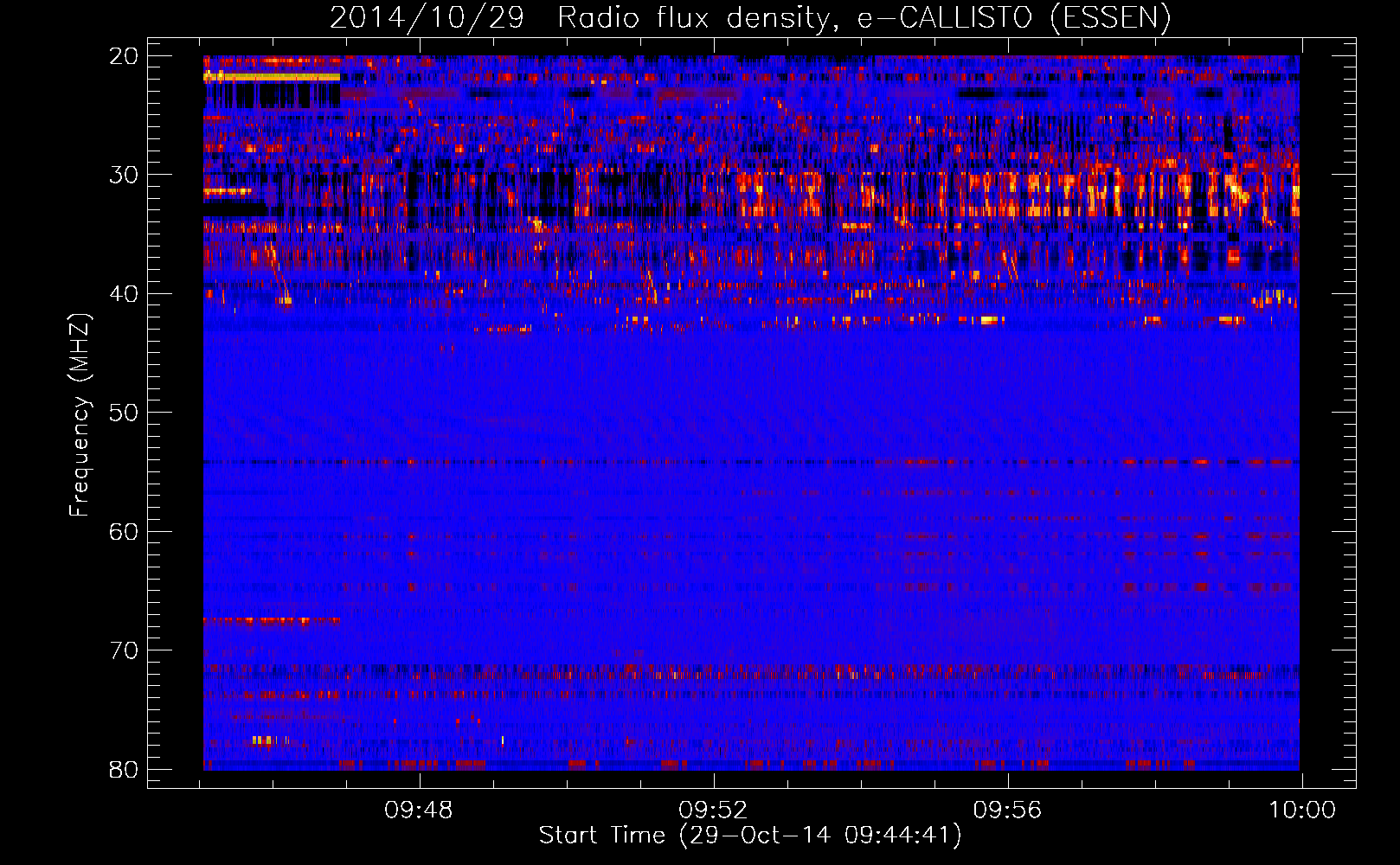Click the 80 MHz frequency tick label
The image size is (1400, 865).
click(124, 769)
